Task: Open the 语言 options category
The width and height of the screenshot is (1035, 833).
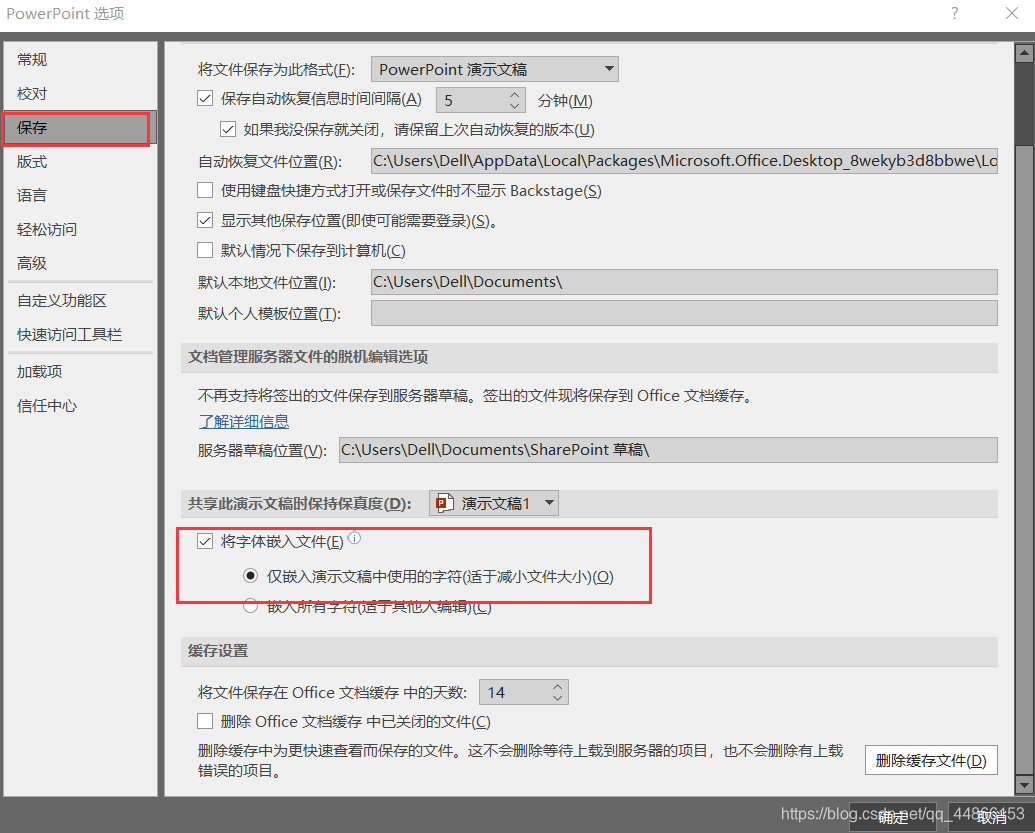Action: click(79, 195)
